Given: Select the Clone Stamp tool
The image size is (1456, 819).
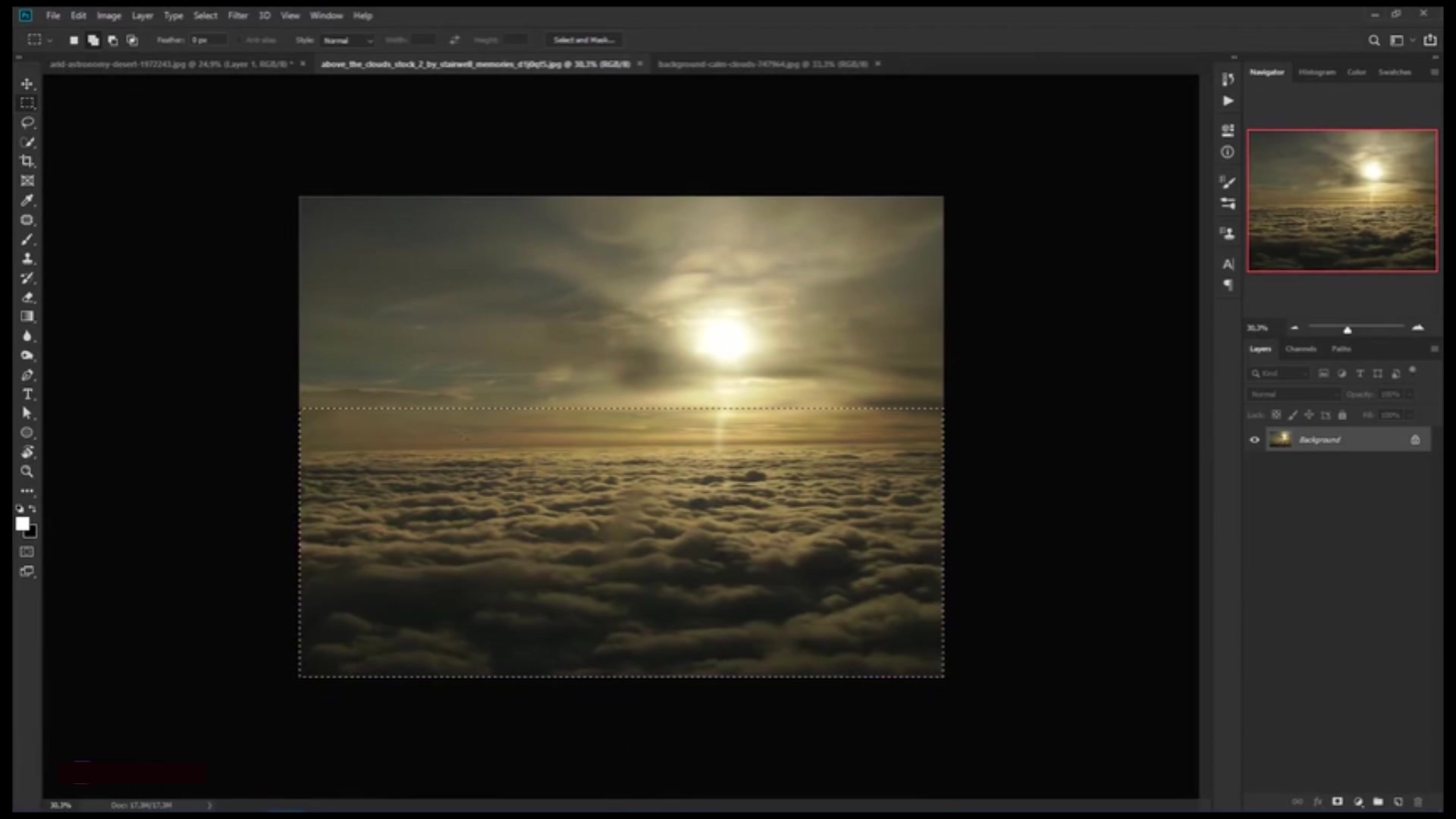Looking at the screenshot, I should coord(27,259).
